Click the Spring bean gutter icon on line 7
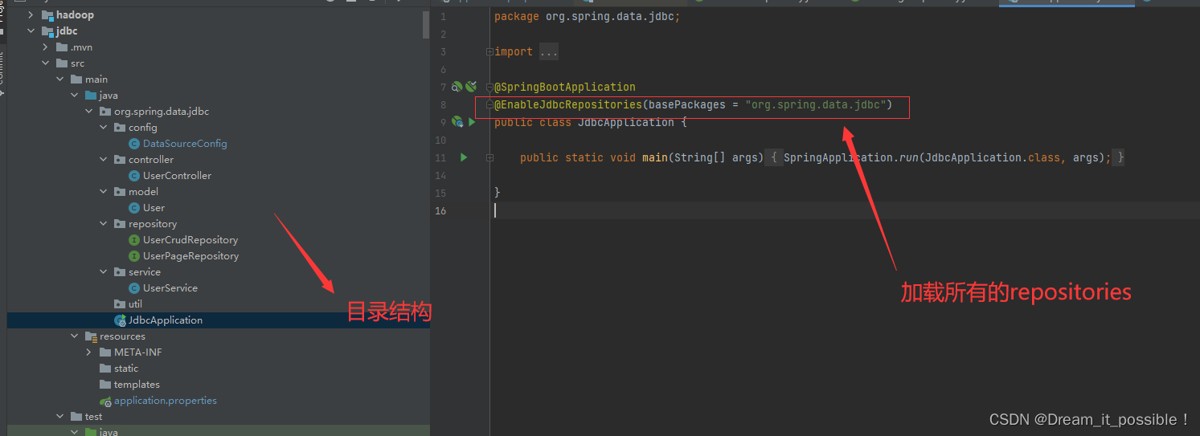The image size is (1200, 436). coord(457,88)
